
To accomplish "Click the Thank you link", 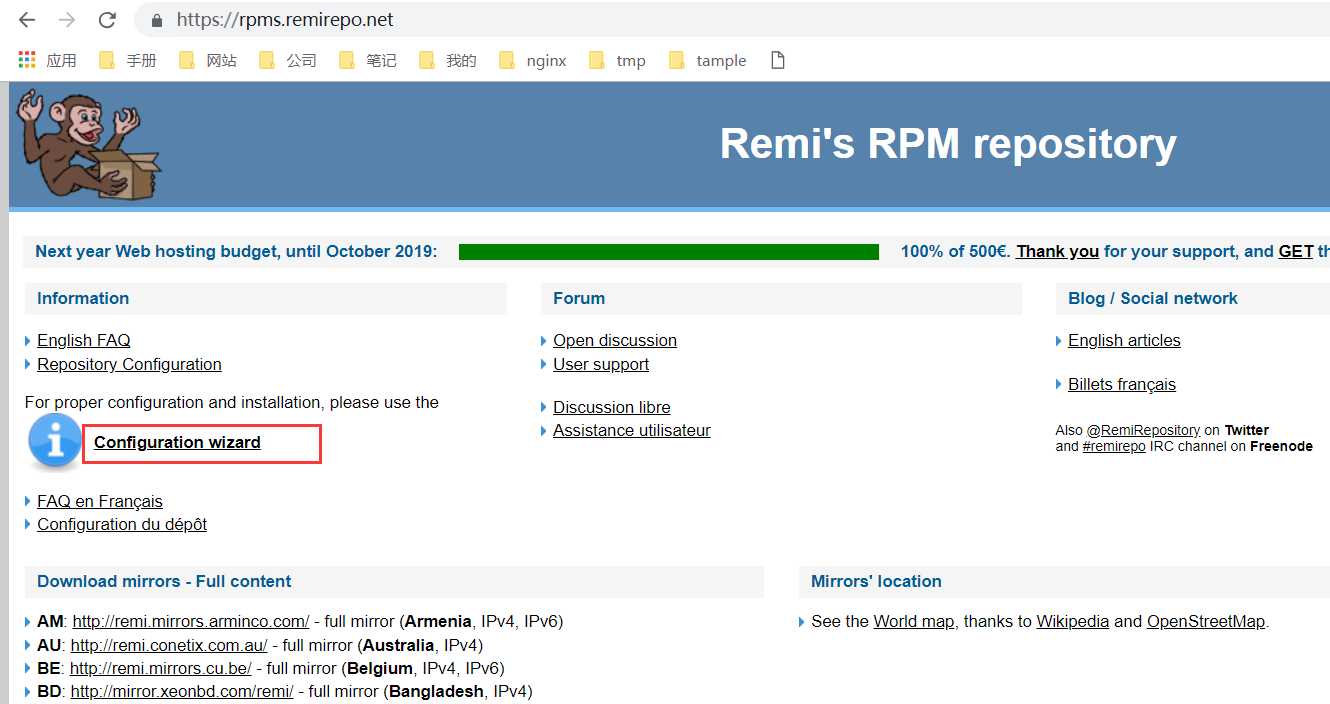I will pyautogui.click(x=1058, y=251).
